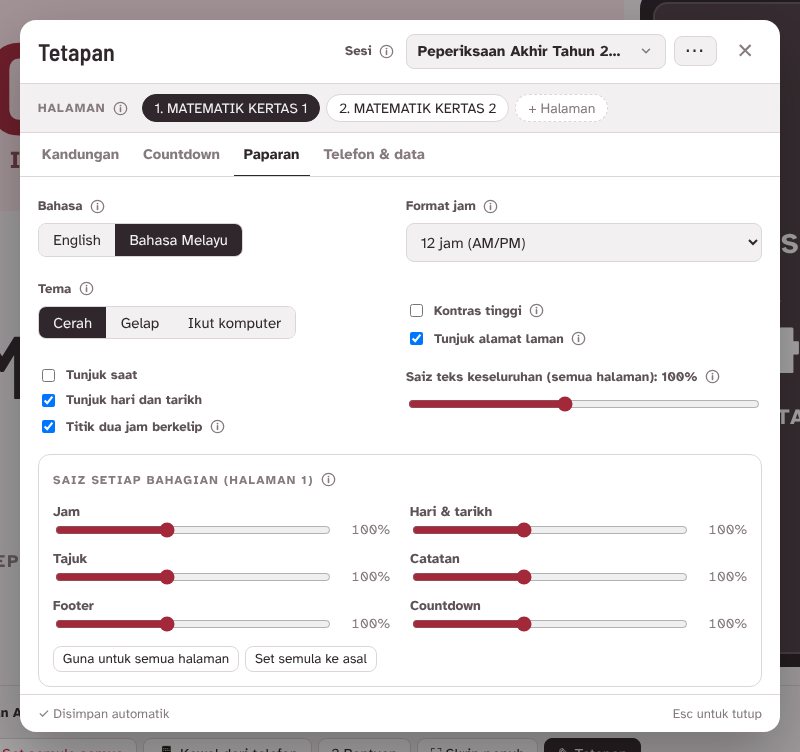Click the Hari & tarikh size slider
This screenshot has width=800, height=752.
coord(549,530)
